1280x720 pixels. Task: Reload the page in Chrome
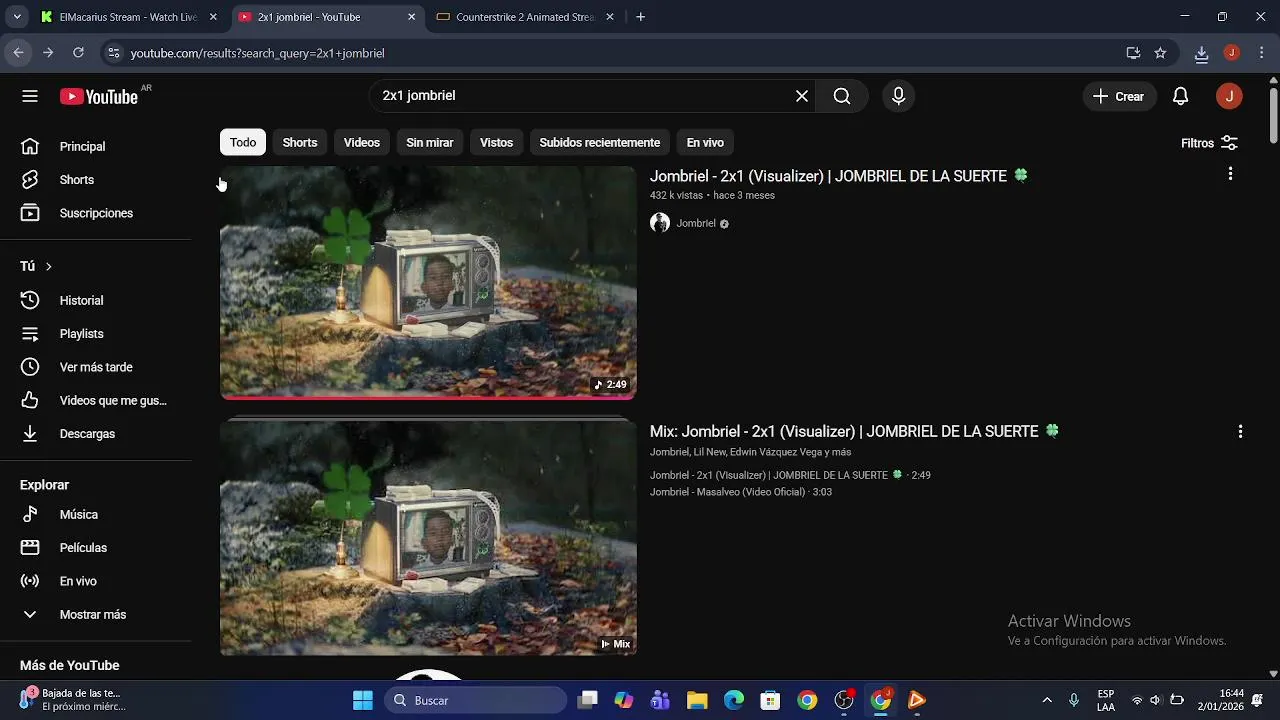(78, 53)
